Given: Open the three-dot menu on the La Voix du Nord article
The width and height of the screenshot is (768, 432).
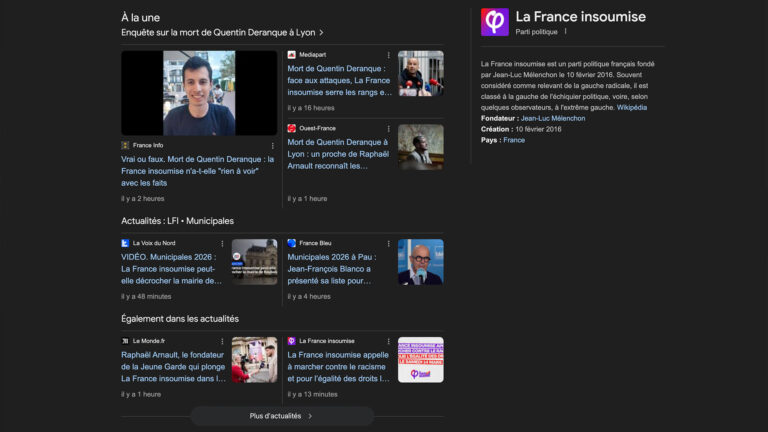Looking at the screenshot, I should click(223, 243).
